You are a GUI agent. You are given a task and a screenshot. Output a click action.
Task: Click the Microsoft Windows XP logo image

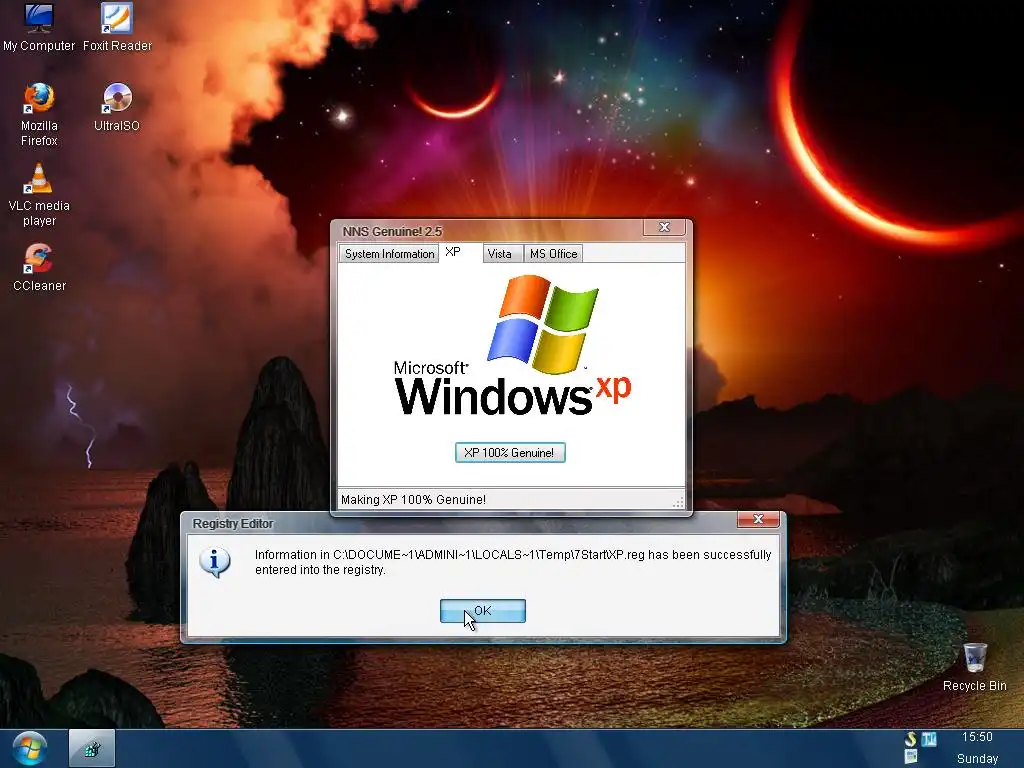[x=513, y=345]
